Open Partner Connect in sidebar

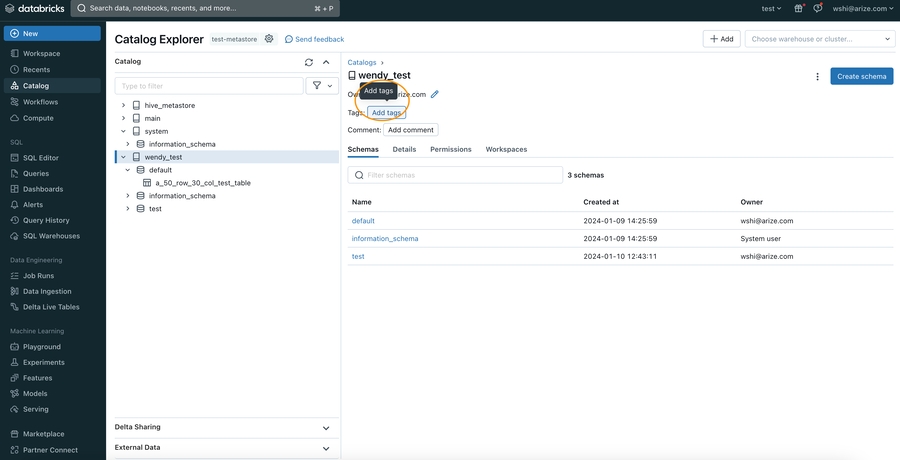click(50, 450)
